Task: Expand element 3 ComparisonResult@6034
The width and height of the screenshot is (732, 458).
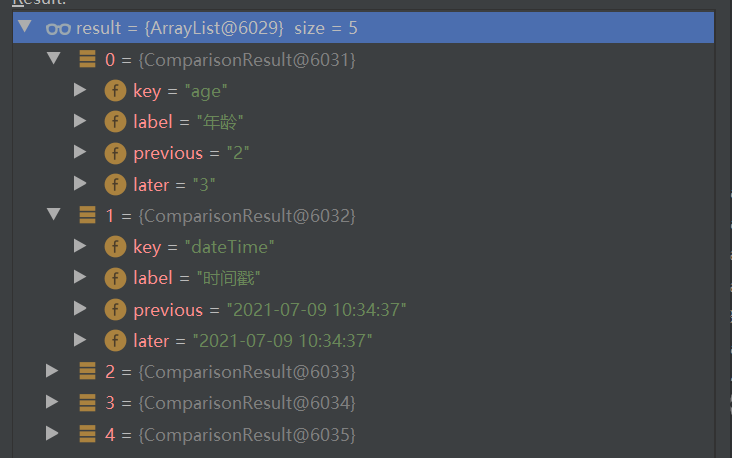Action: (52, 402)
